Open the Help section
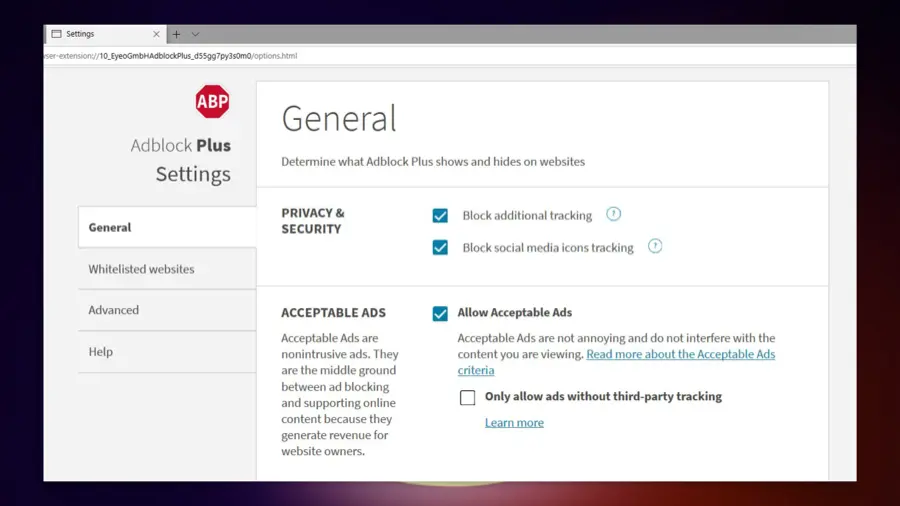 coord(167,351)
